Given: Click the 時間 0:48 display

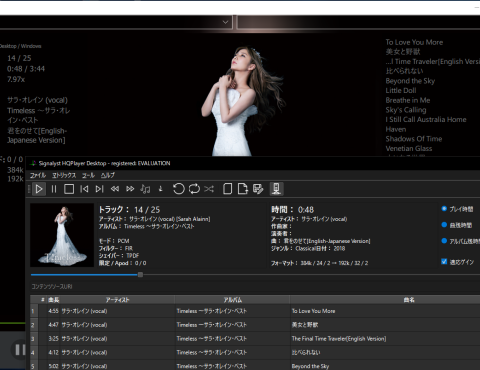Looking at the screenshot, I should pyautogui.click(x=292, y=210).
